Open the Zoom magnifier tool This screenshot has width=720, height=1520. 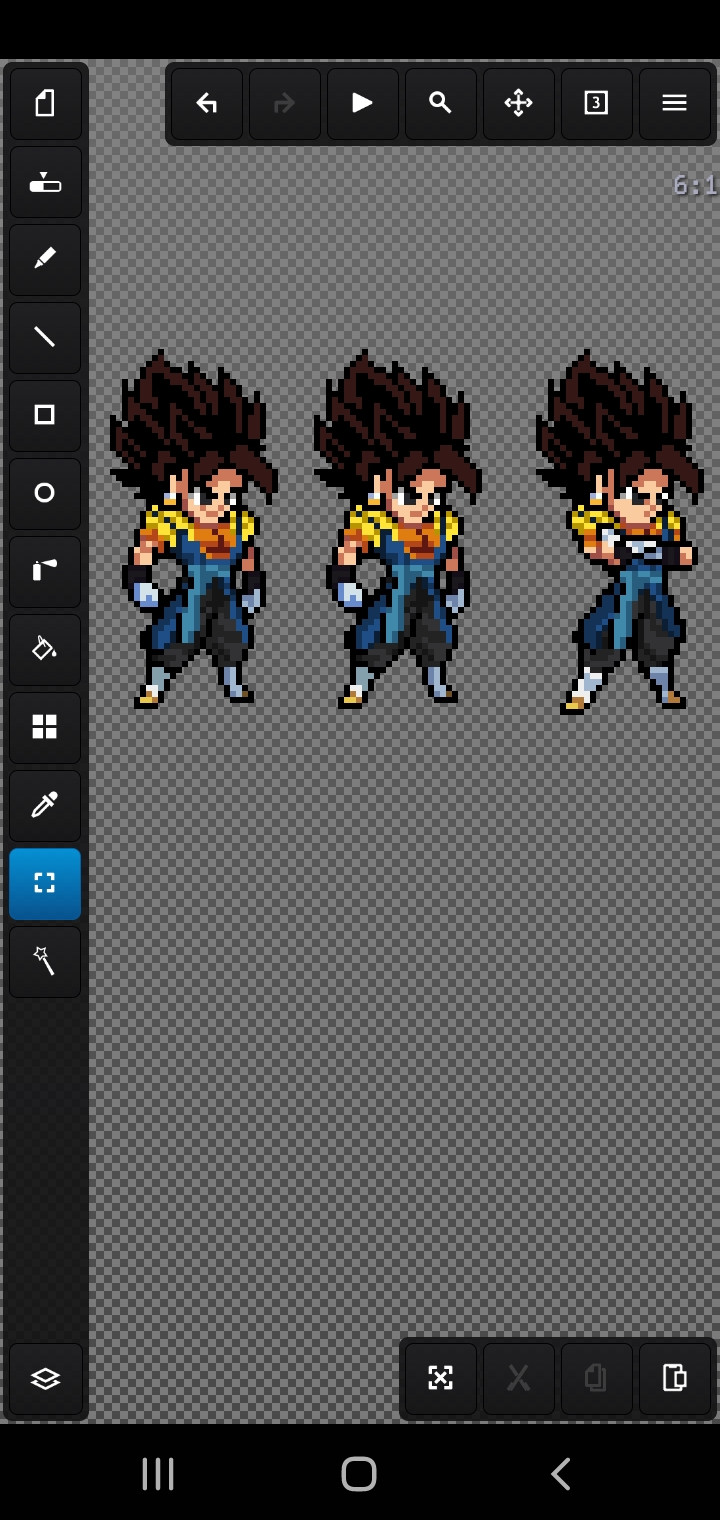pyautogui.click(x=441, y=103)
